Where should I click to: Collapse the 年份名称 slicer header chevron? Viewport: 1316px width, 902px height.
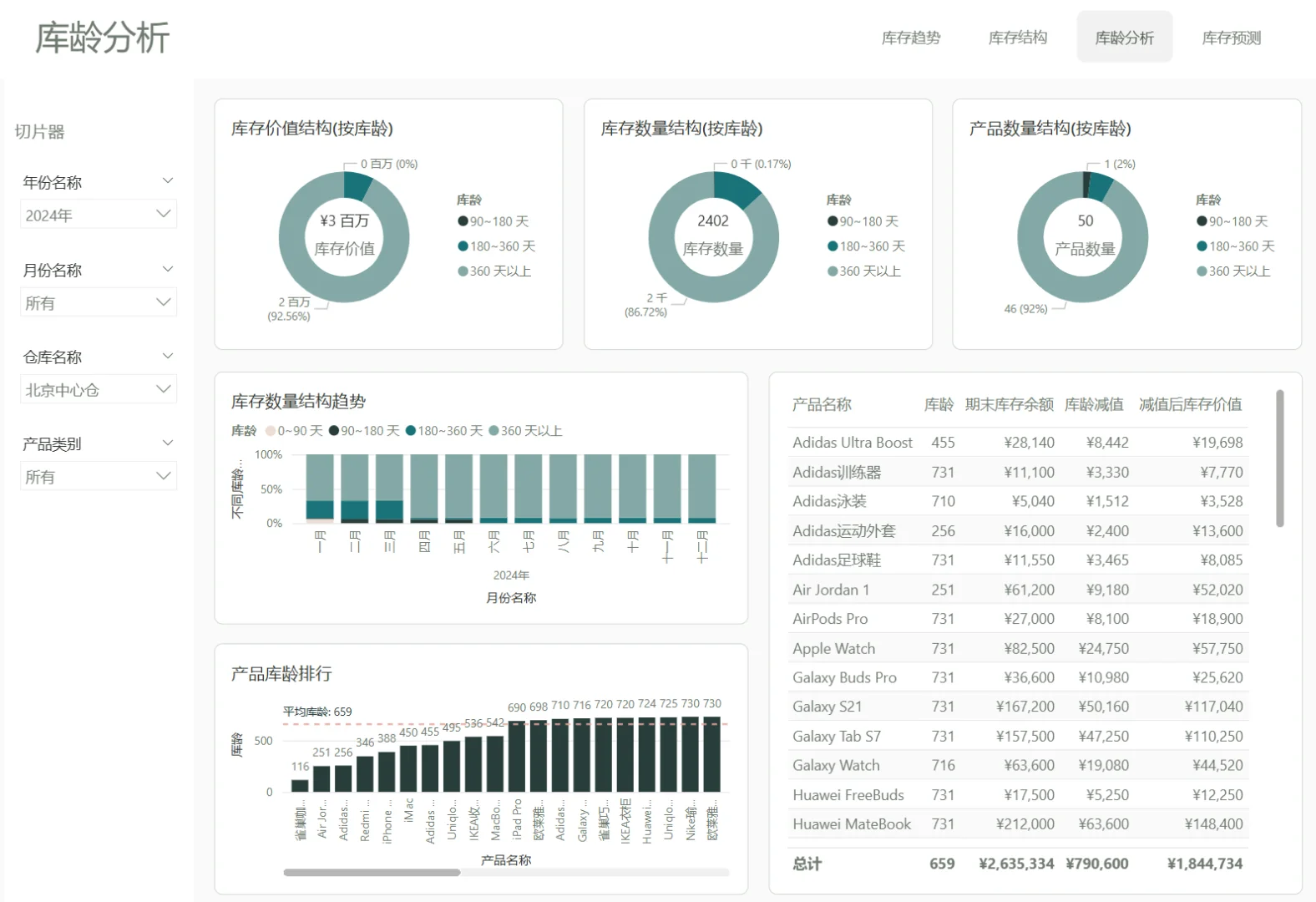(168, 181)
